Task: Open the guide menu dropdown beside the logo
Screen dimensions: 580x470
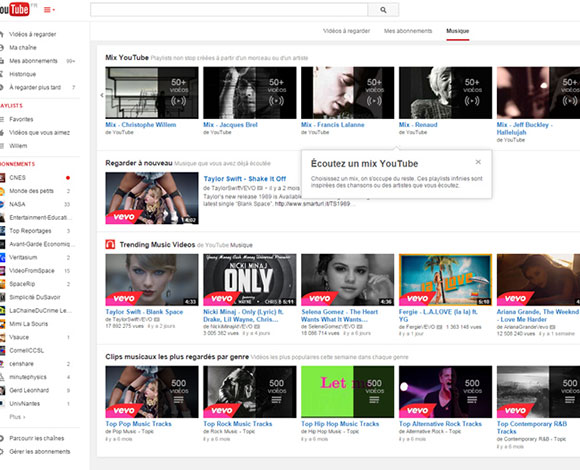Action: tap(49, 10)
